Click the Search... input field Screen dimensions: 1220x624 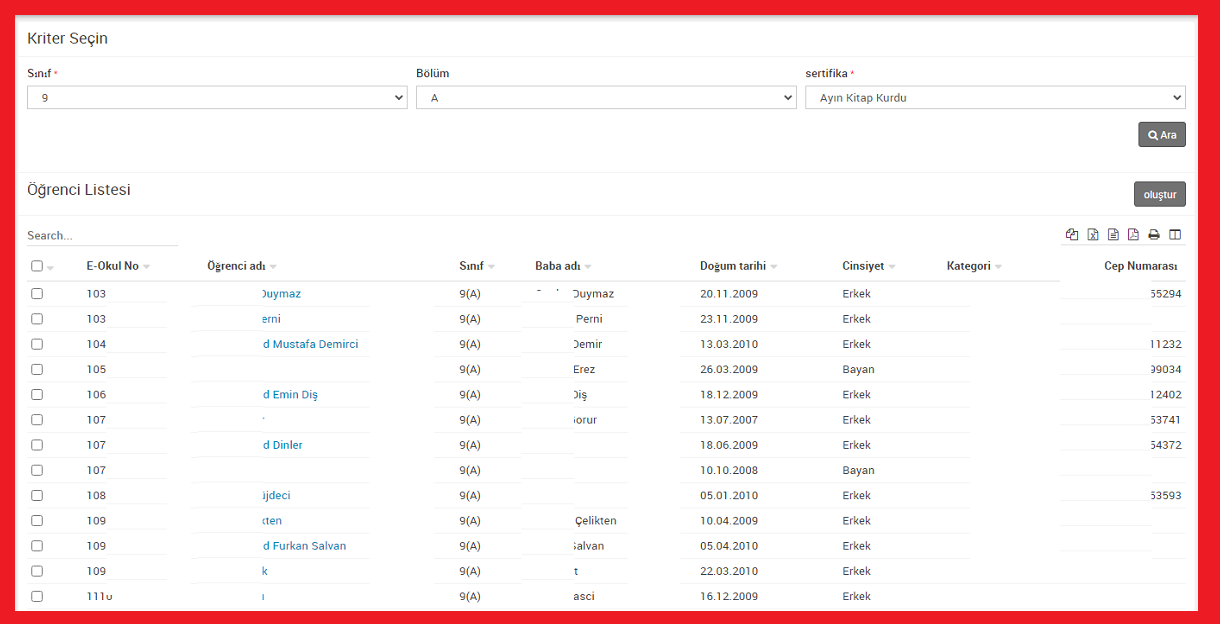click(102, 236)
